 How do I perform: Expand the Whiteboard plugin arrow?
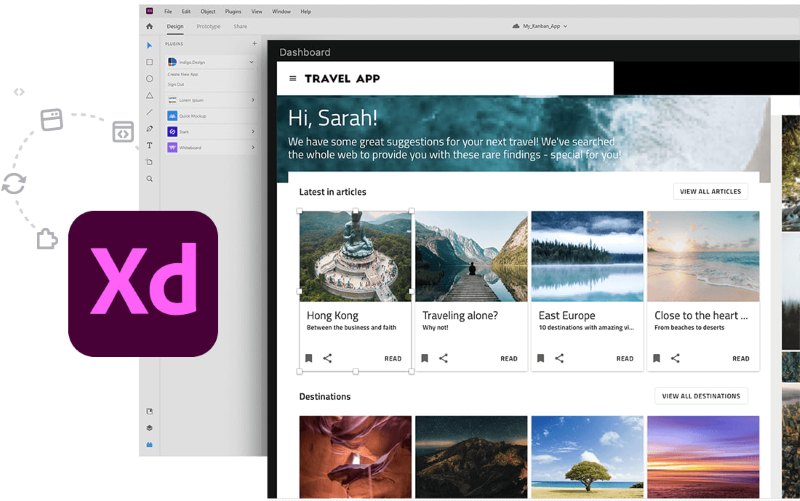click(253, 147)
